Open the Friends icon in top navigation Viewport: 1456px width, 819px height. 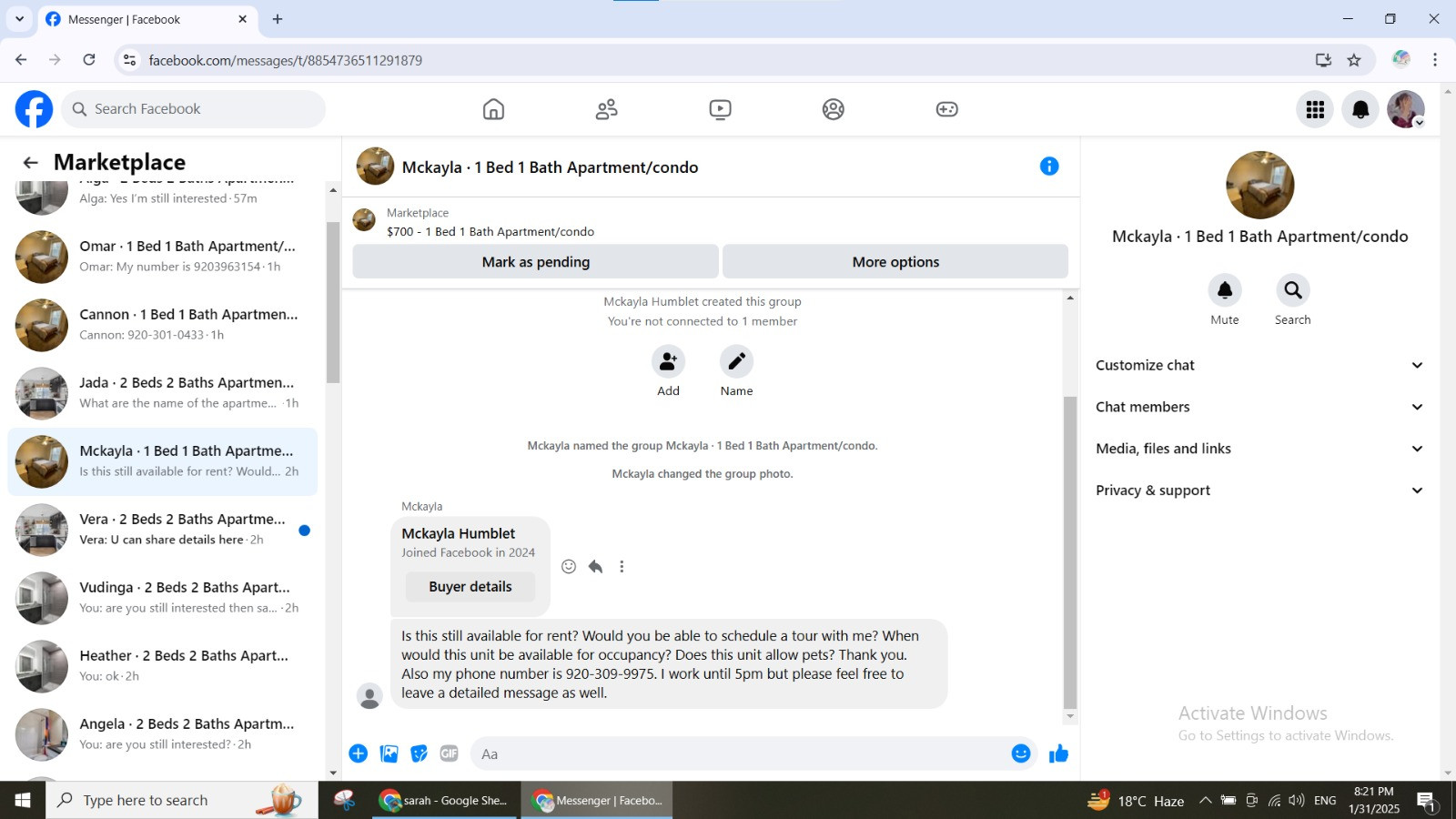coord(606,109)
